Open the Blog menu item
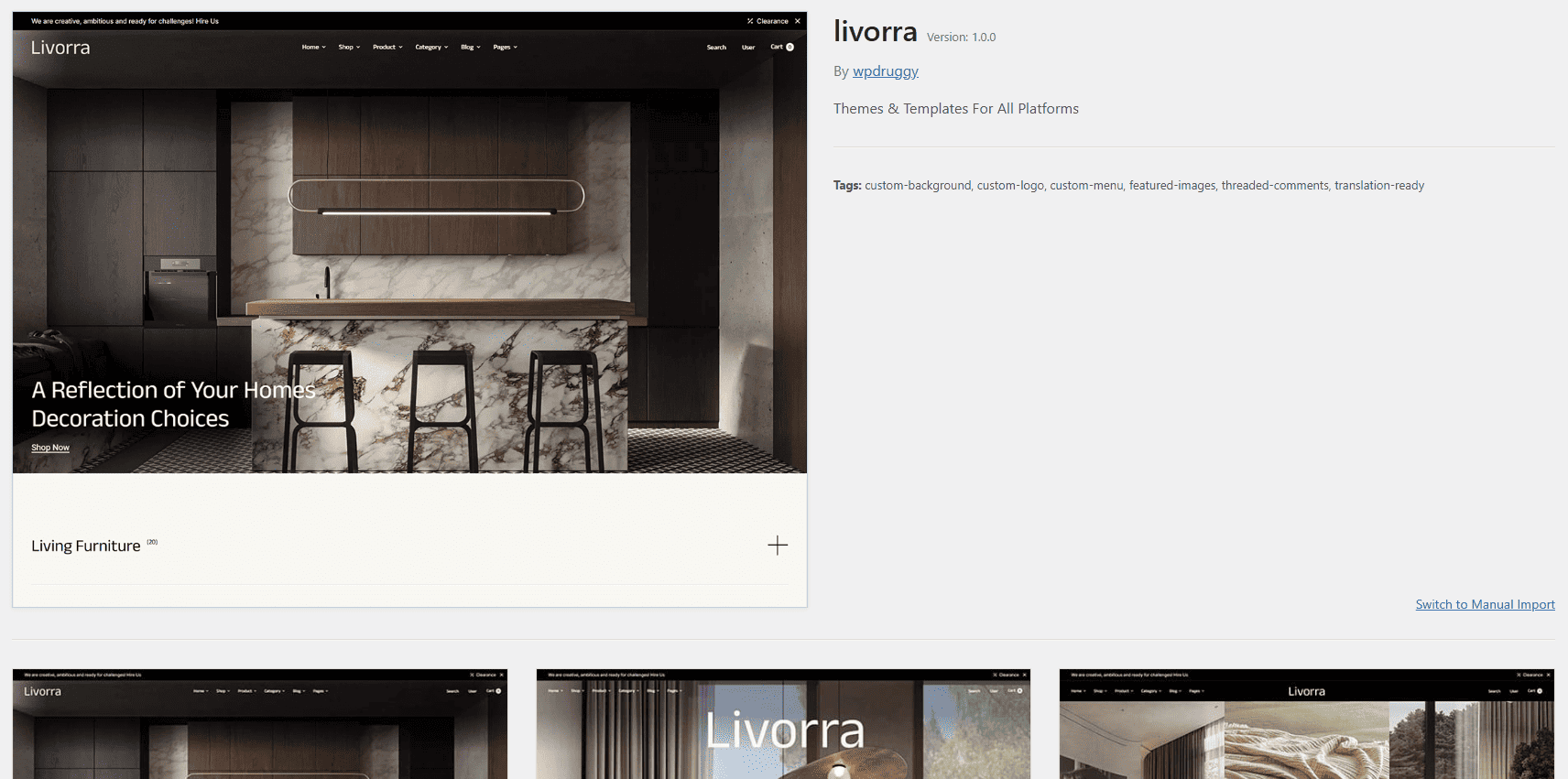Image resolution: width=1568 pixels, height=779 pixels. (471, 47)
